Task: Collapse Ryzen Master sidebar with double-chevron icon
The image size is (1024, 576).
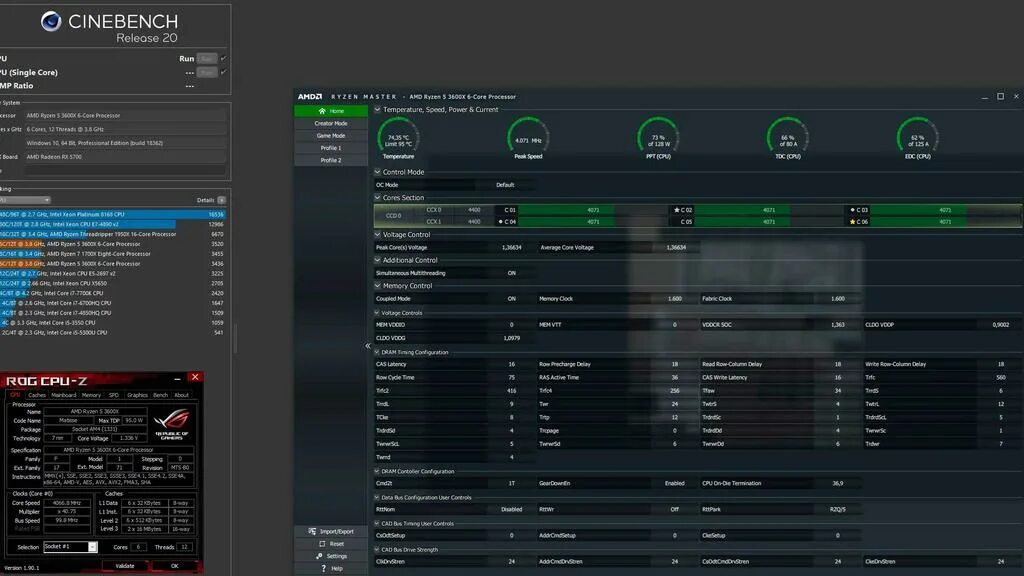Action: (x=368, y=346)
